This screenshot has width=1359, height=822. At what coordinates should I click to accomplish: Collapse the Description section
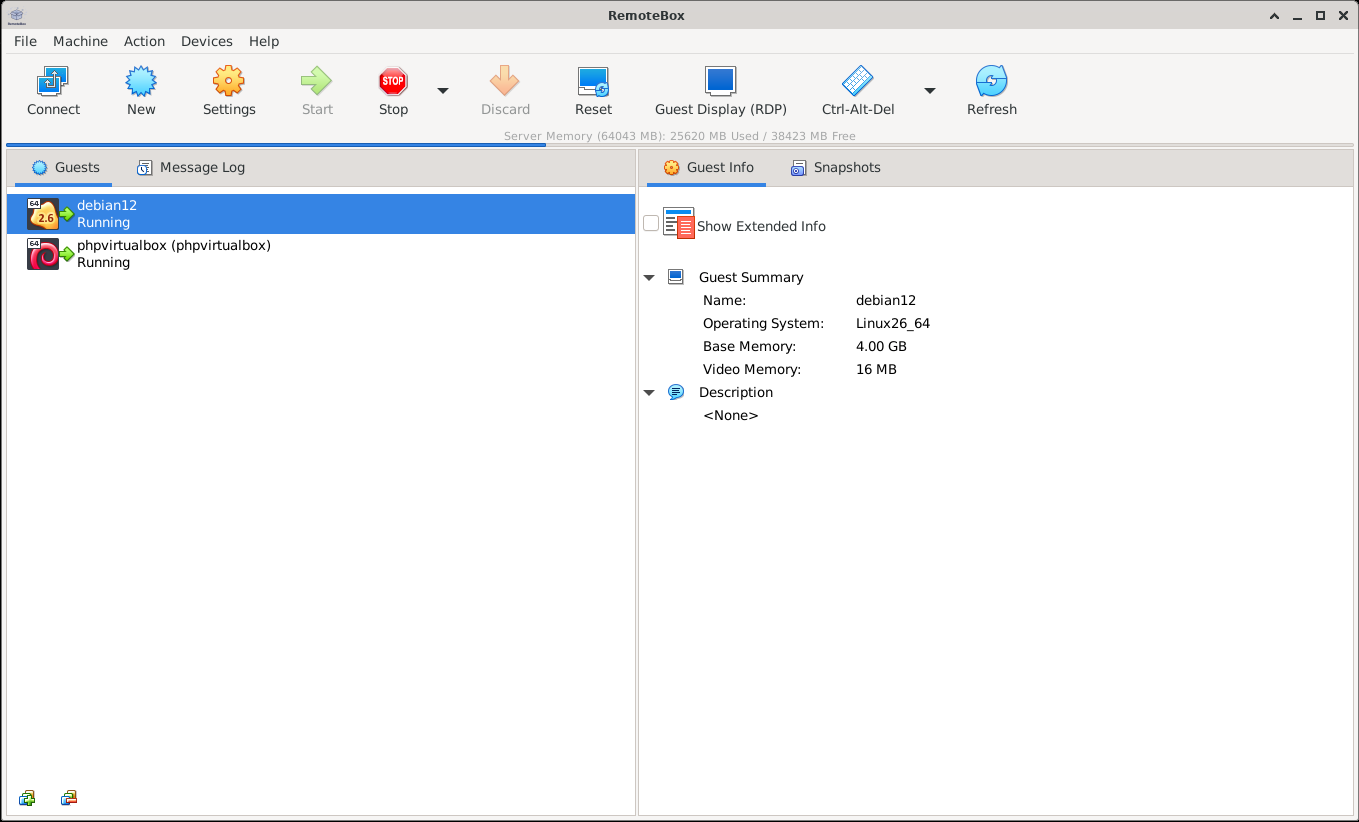[x=649, y=393]
